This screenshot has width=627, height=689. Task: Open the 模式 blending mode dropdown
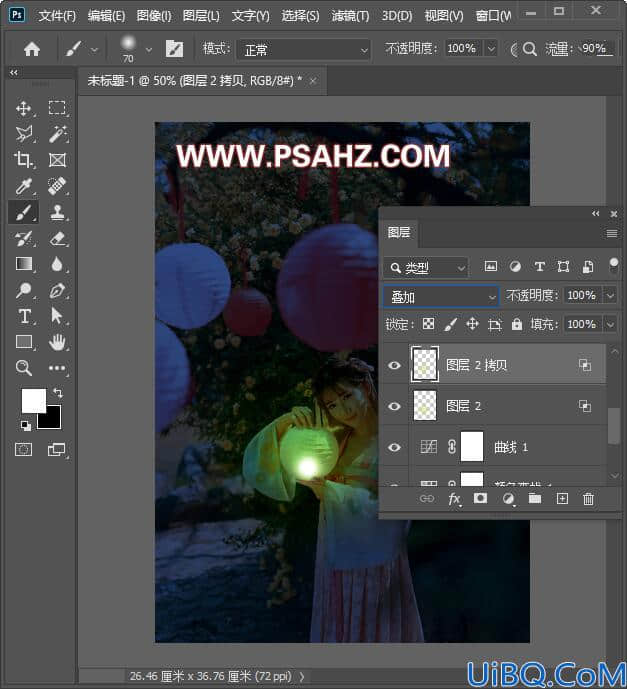pyautogui.click(x=303, y=50)
